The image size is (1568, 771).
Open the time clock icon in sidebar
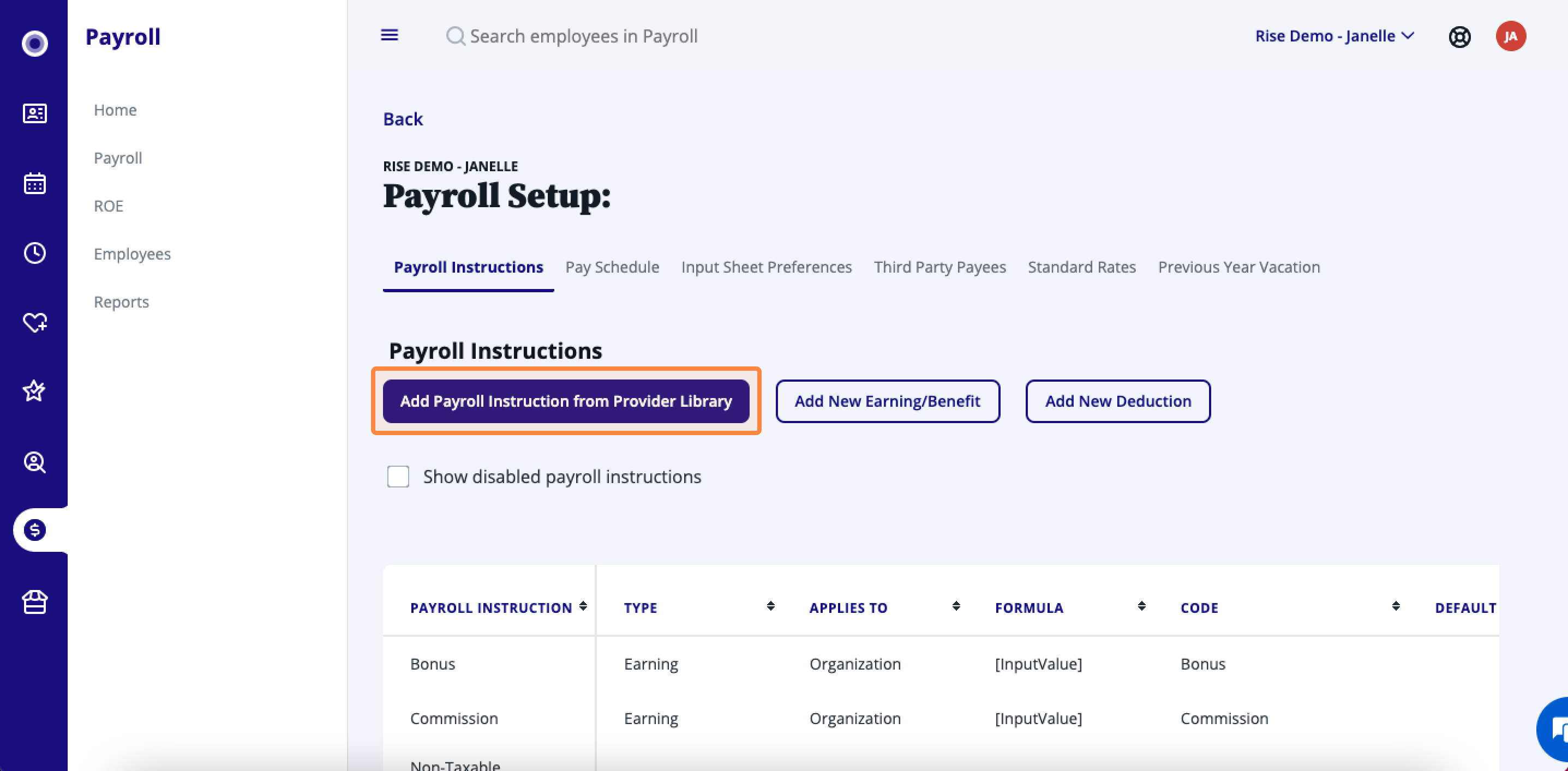pos(35,252)
